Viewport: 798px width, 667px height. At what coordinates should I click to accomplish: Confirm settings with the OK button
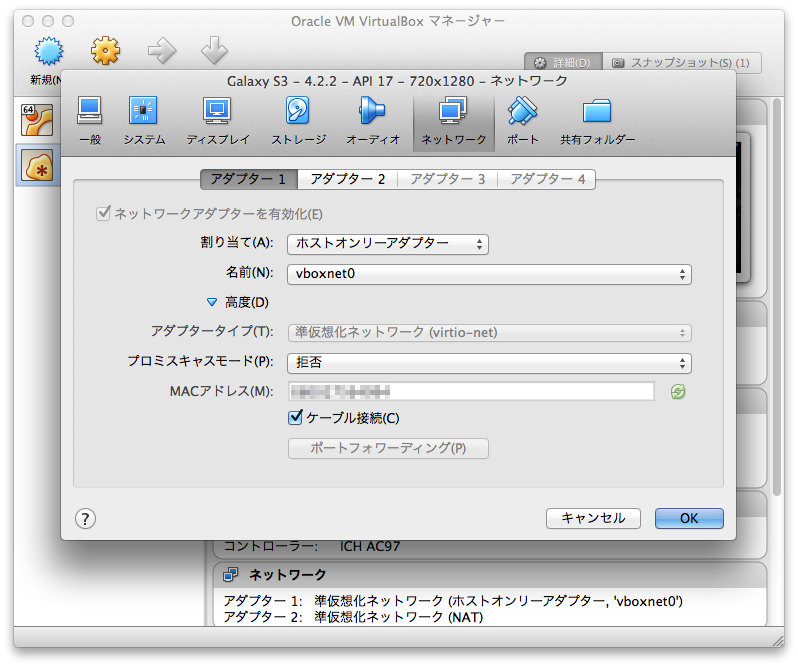click(689, 518)
